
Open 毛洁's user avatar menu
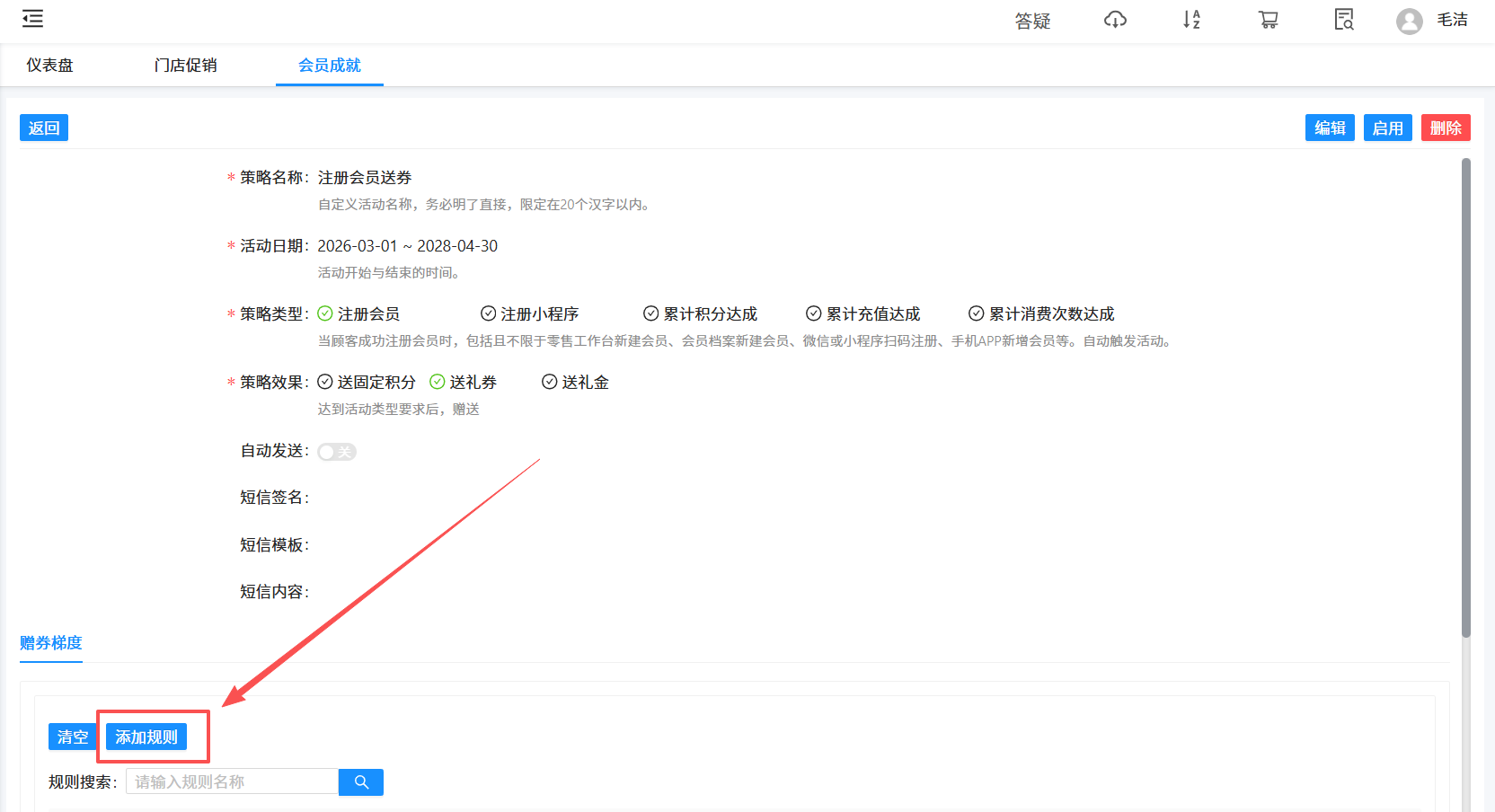[x=1409, y=21]
